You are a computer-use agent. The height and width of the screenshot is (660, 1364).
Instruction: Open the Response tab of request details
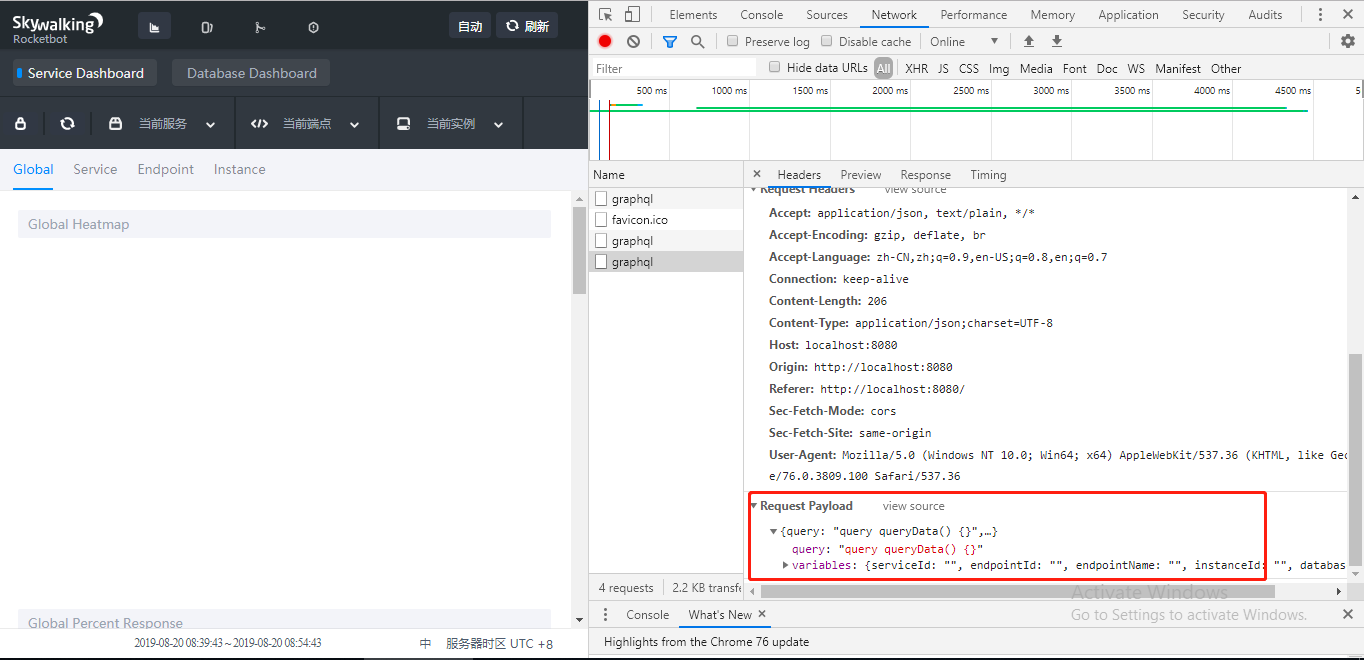(x=925, y=174)
